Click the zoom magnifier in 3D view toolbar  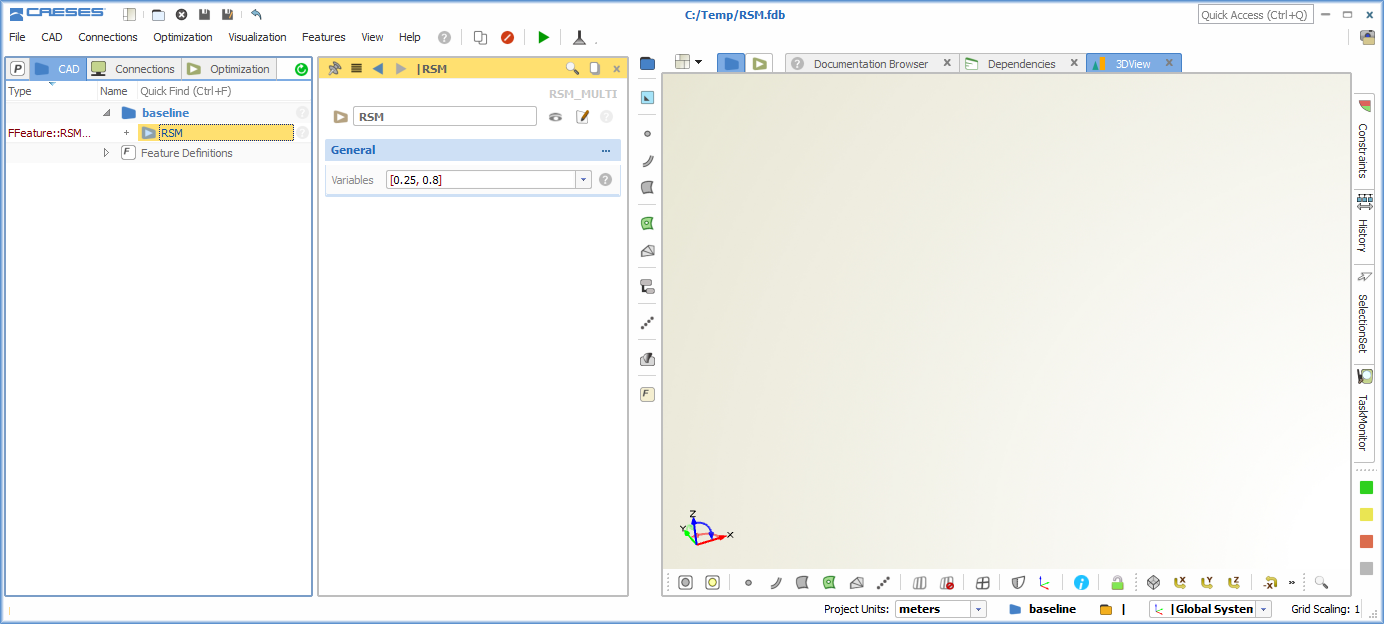1321,582
